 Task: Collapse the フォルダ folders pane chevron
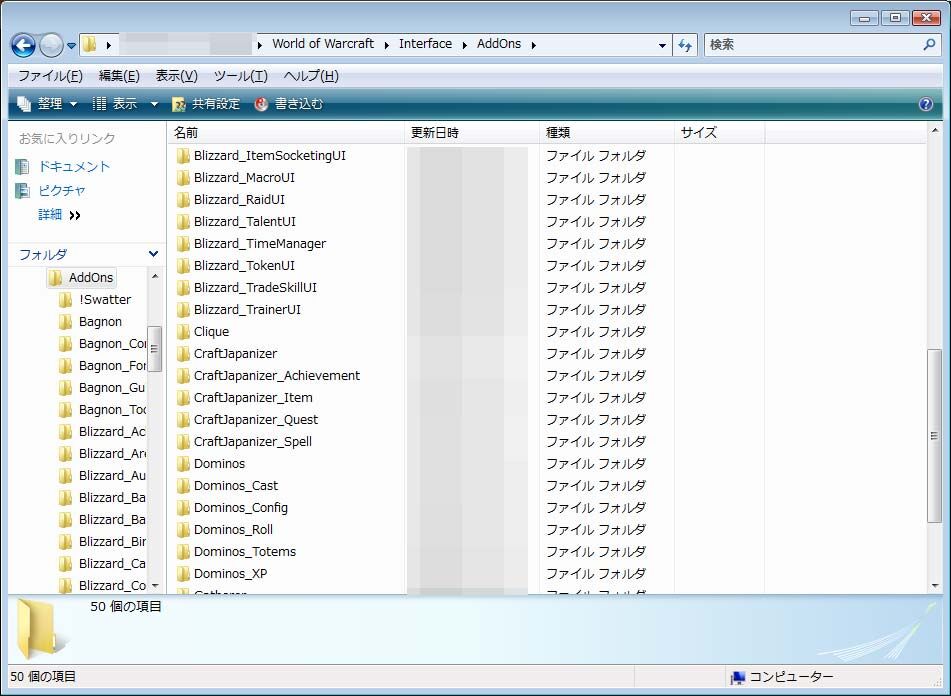[x=153, y=254]
